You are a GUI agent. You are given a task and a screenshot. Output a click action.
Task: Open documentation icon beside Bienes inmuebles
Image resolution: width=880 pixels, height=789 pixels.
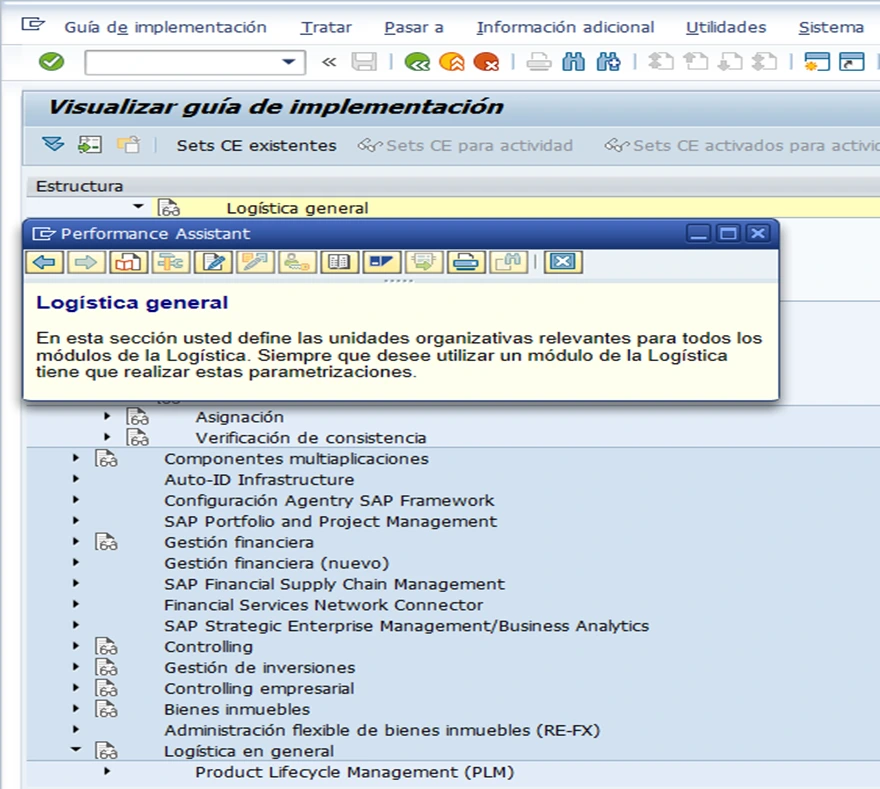(x=106, y=709)
